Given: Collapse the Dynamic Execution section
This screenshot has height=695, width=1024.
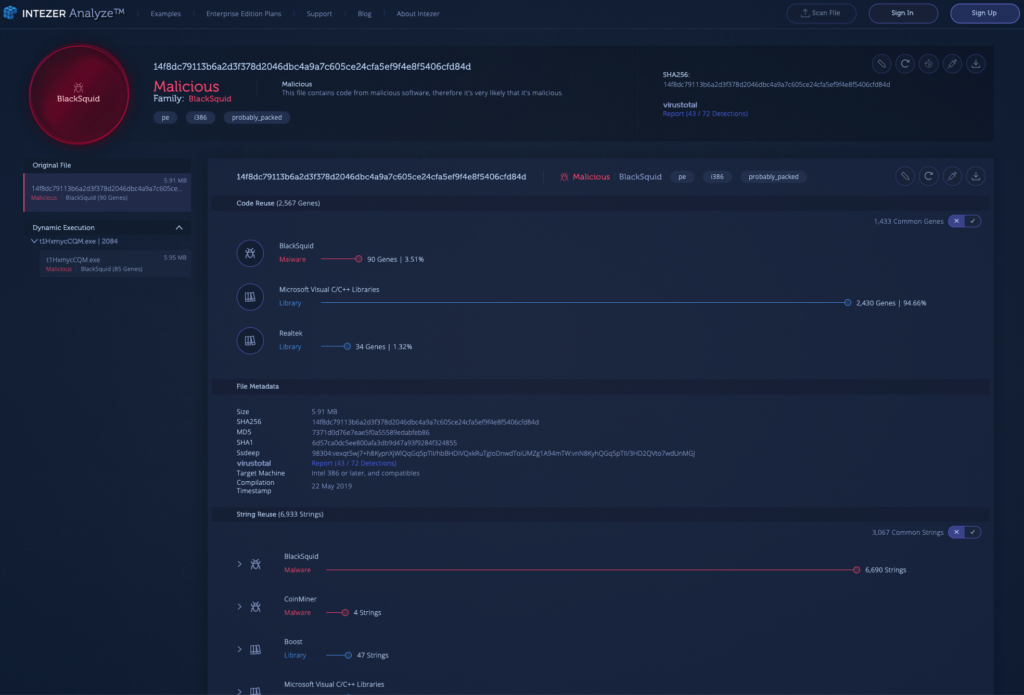Looking at the screenshot, I should pyautogui.click(x=179, y=227).
